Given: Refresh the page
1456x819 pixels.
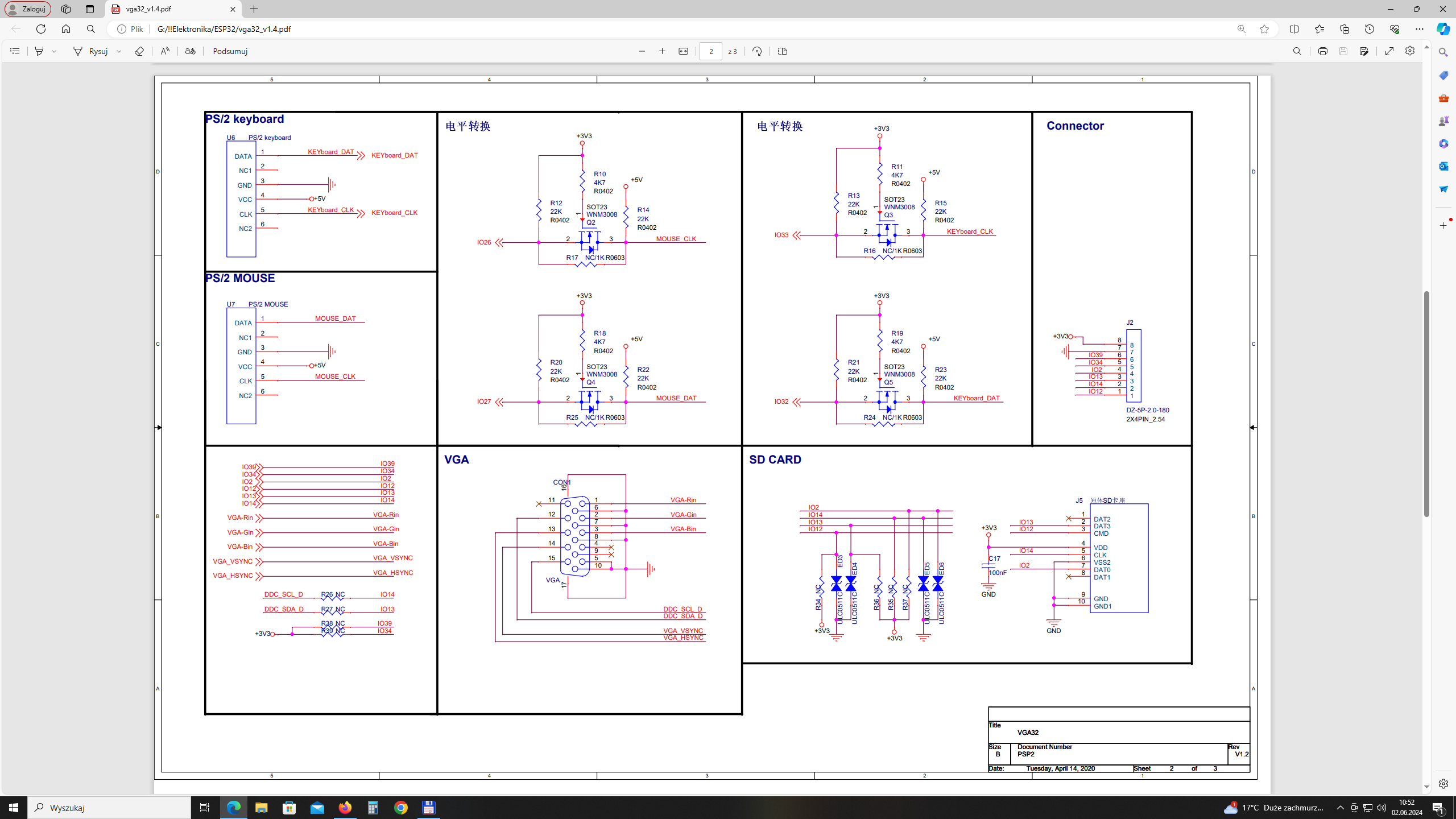Looking at the screenshot, I should coord(41,29).
